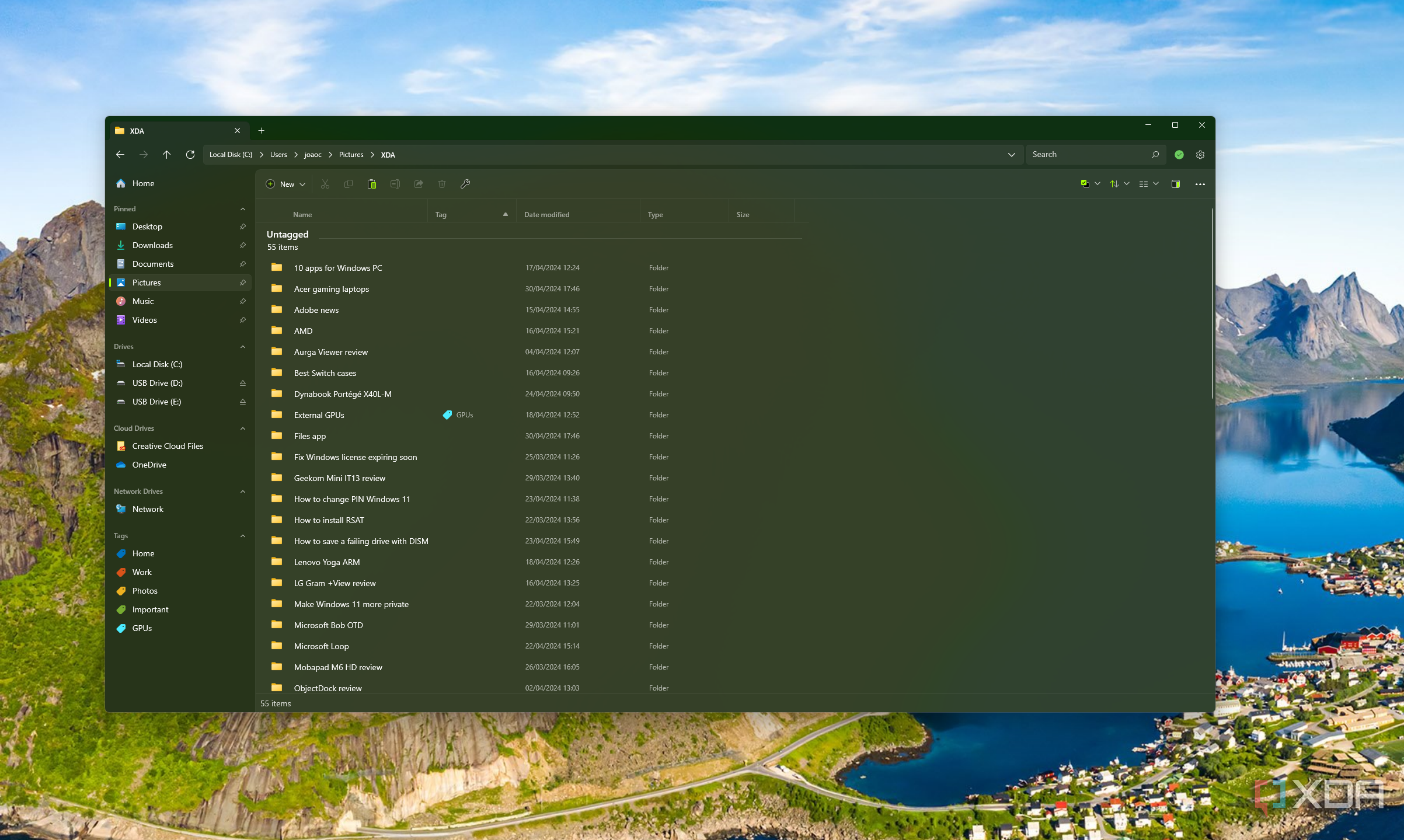Open the sort options dropdown
This screenshot has width=1404, height=840.
[x=1119, y=184]
